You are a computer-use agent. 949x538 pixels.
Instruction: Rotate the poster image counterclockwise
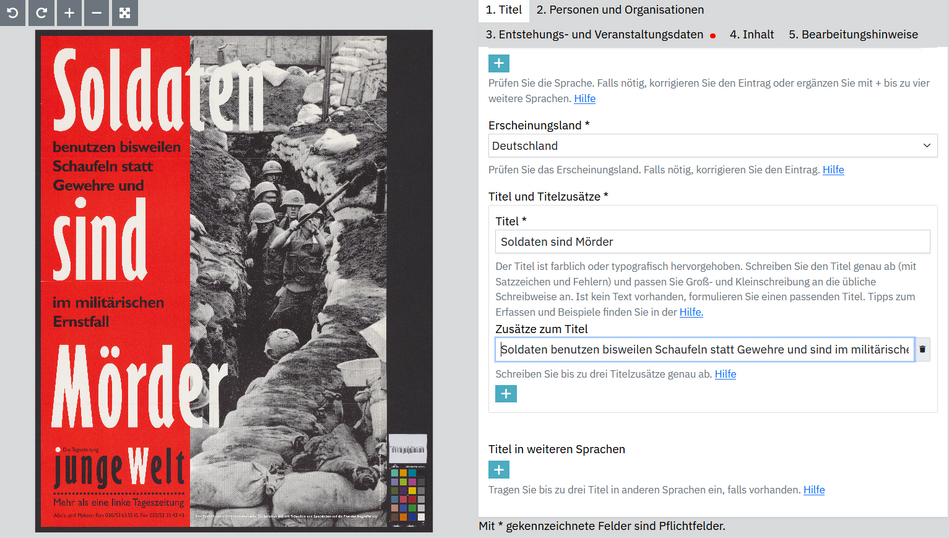(x=13, y=13)
